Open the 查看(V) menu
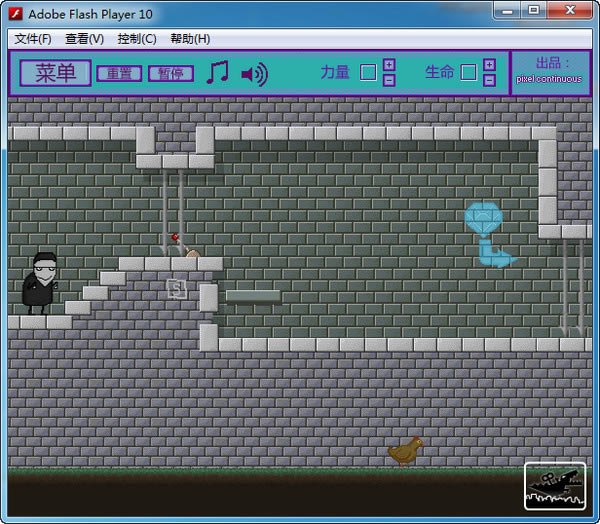This screenshot has width=600, height=524. tap(84, 39)
